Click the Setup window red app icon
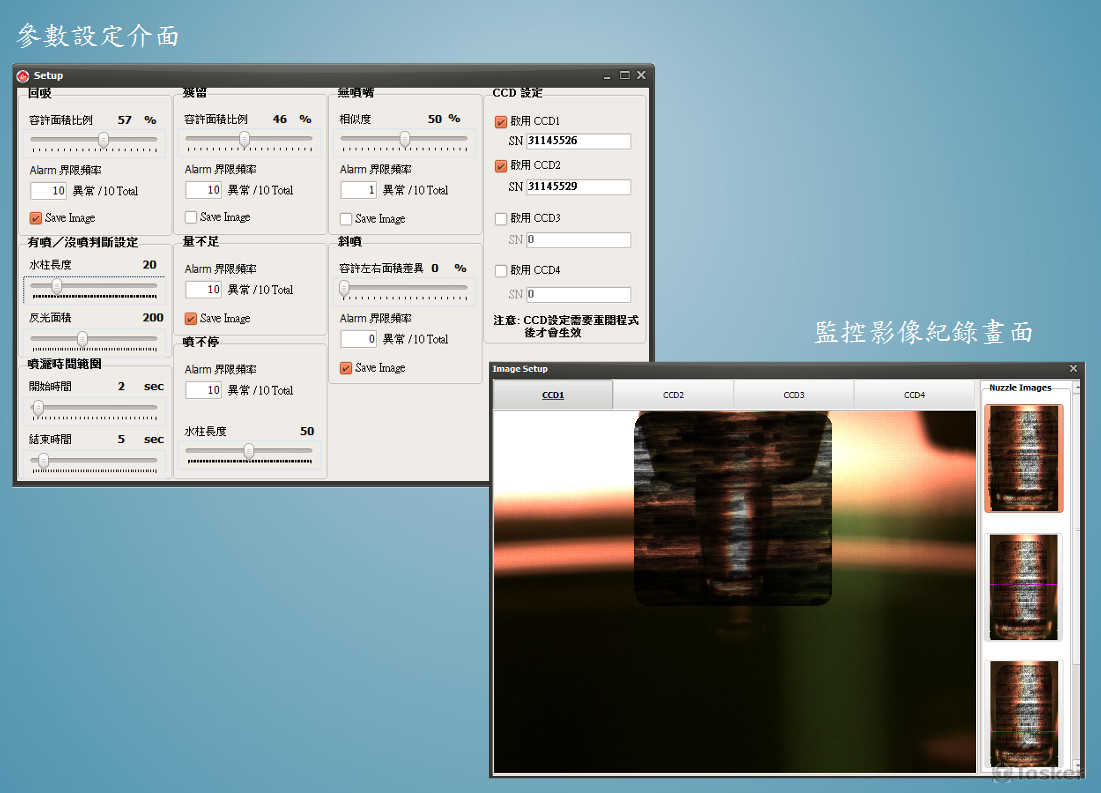 tap(23, 76)
